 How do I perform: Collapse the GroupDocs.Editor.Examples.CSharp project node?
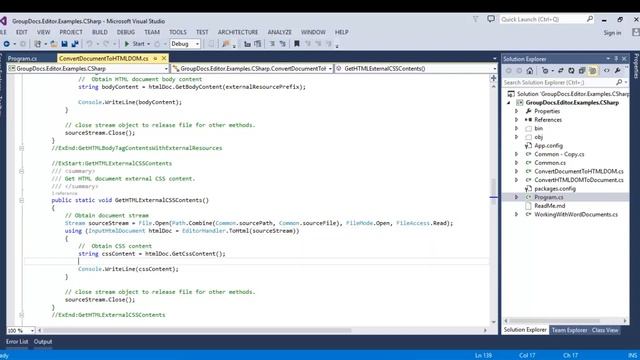509,102
